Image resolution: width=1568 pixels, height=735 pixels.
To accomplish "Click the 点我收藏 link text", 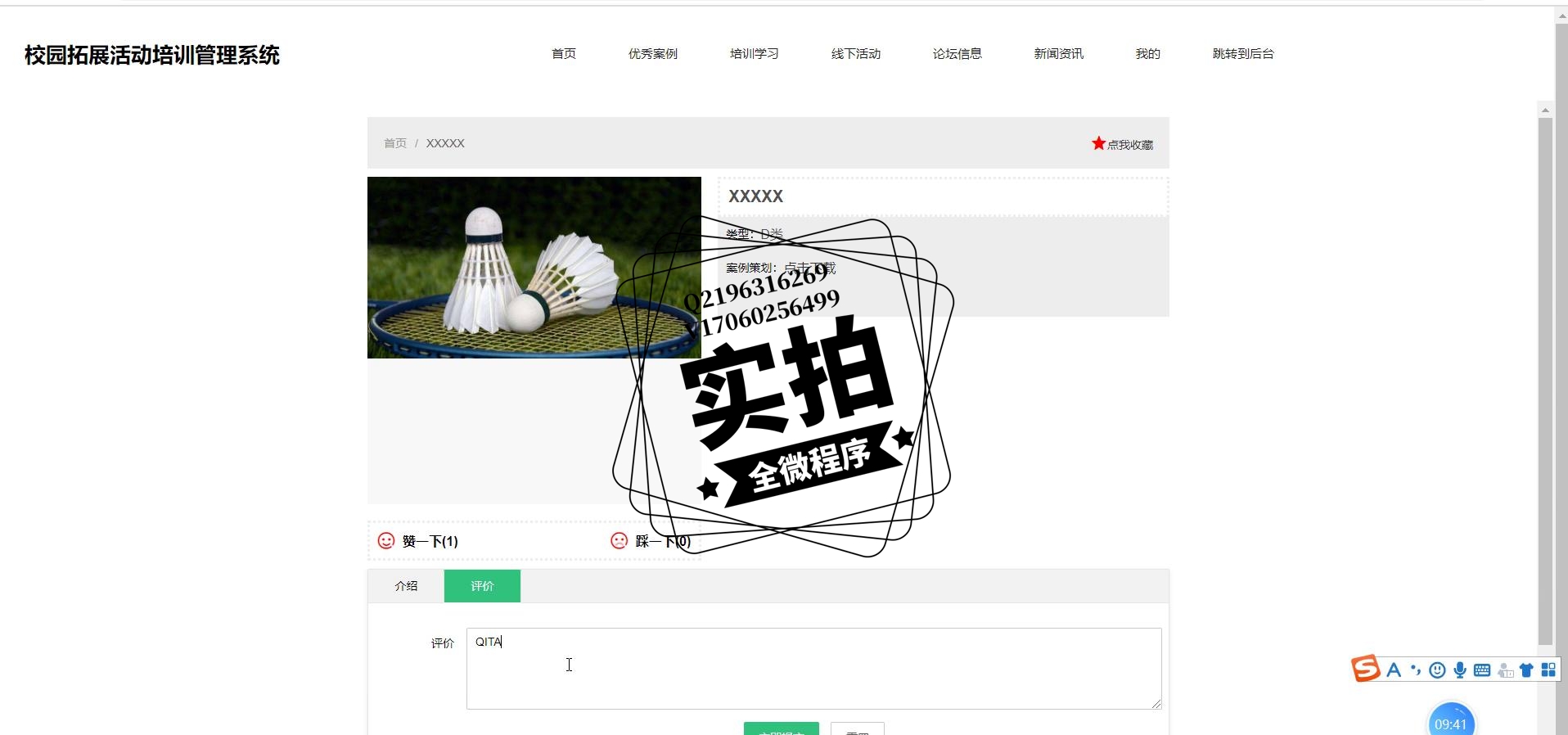I will point(1130,145).
